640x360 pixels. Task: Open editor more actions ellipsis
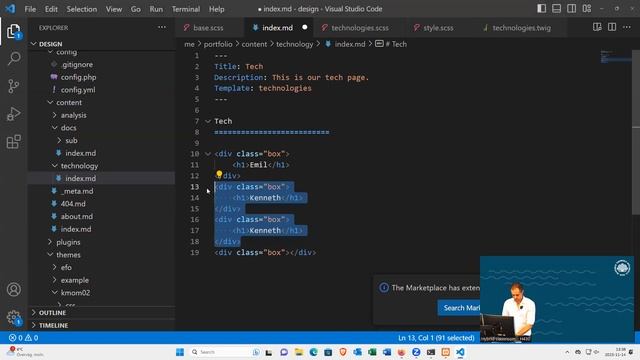pyautogui.click(x=627, y=27)
